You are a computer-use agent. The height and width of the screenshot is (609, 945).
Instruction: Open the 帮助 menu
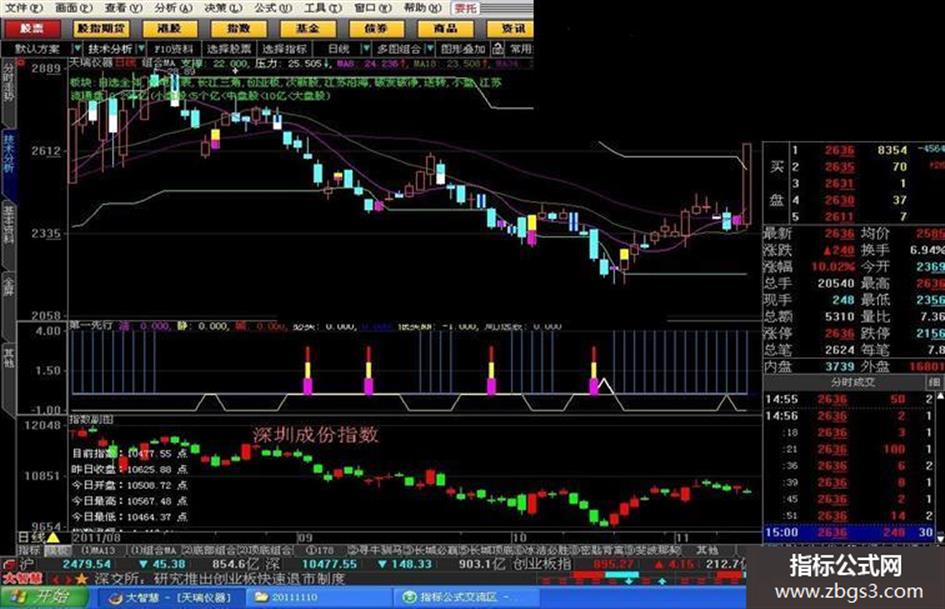[422, 8]
